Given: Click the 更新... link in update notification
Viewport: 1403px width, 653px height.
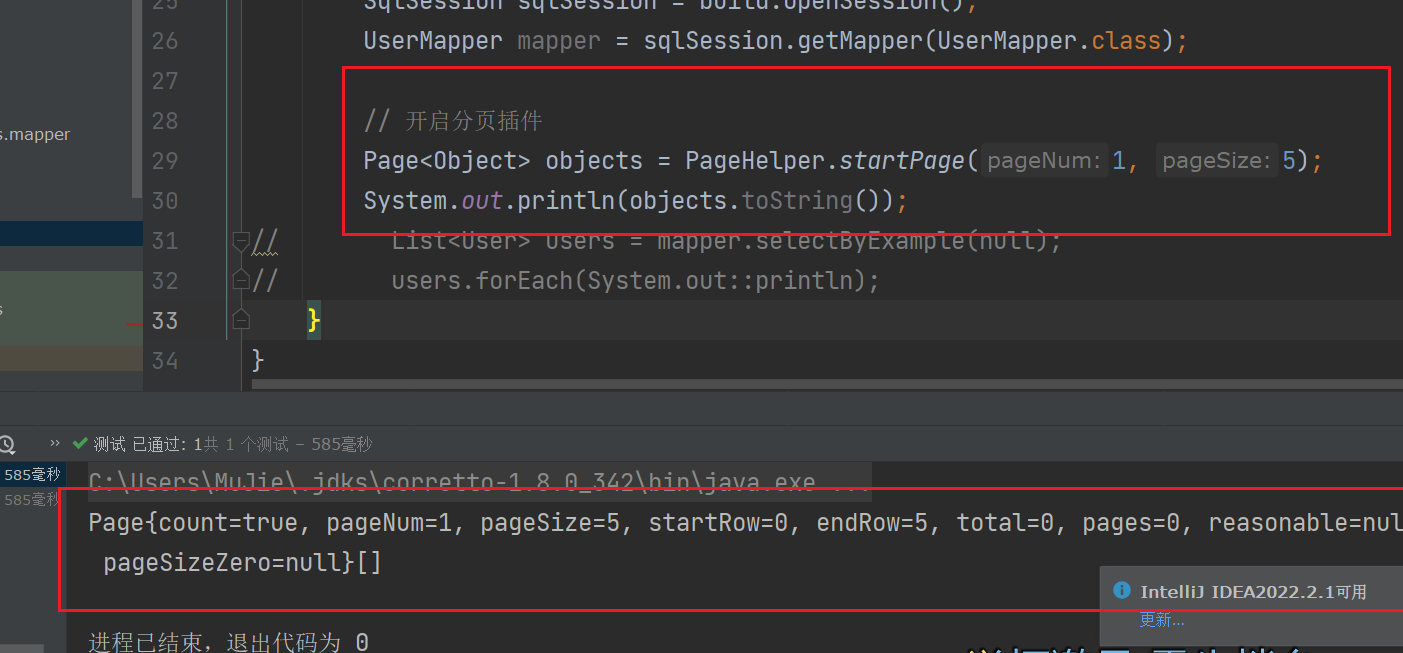Looking at the screenshot, I should tap(1161, 620).
